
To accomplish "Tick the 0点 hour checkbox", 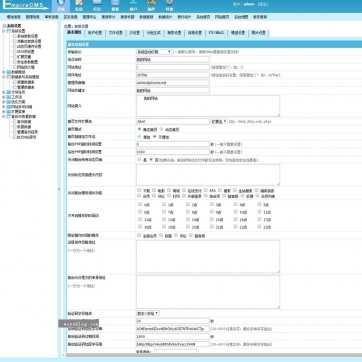I will [x=140, y=204].
